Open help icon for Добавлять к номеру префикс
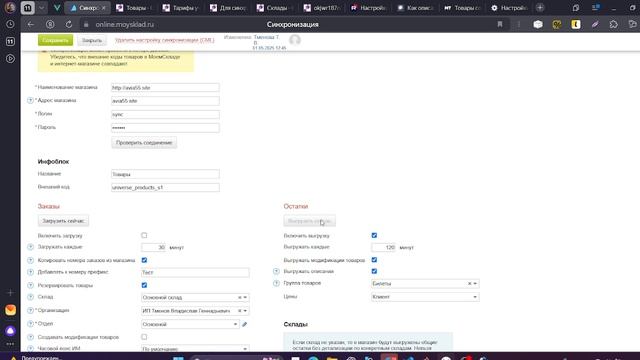 [31, 272]
